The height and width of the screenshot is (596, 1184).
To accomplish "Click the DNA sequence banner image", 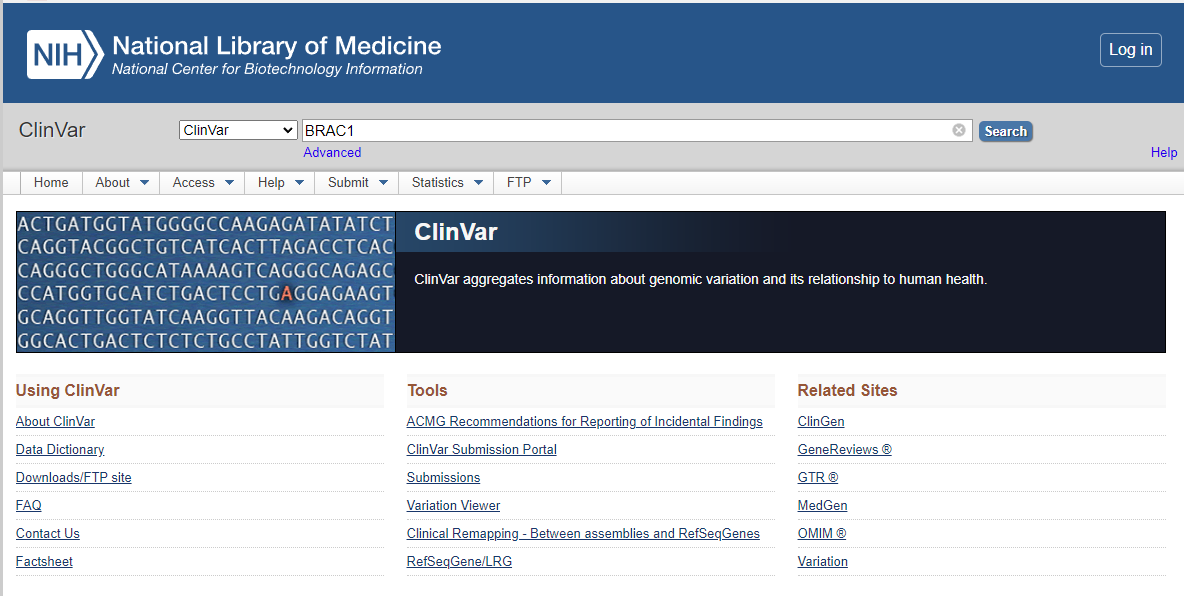I will [x=206, y=282].
